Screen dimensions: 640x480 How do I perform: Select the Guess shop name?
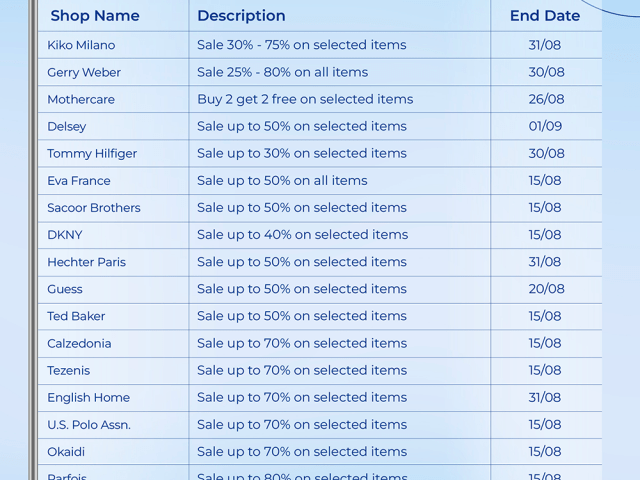(65, 289)
